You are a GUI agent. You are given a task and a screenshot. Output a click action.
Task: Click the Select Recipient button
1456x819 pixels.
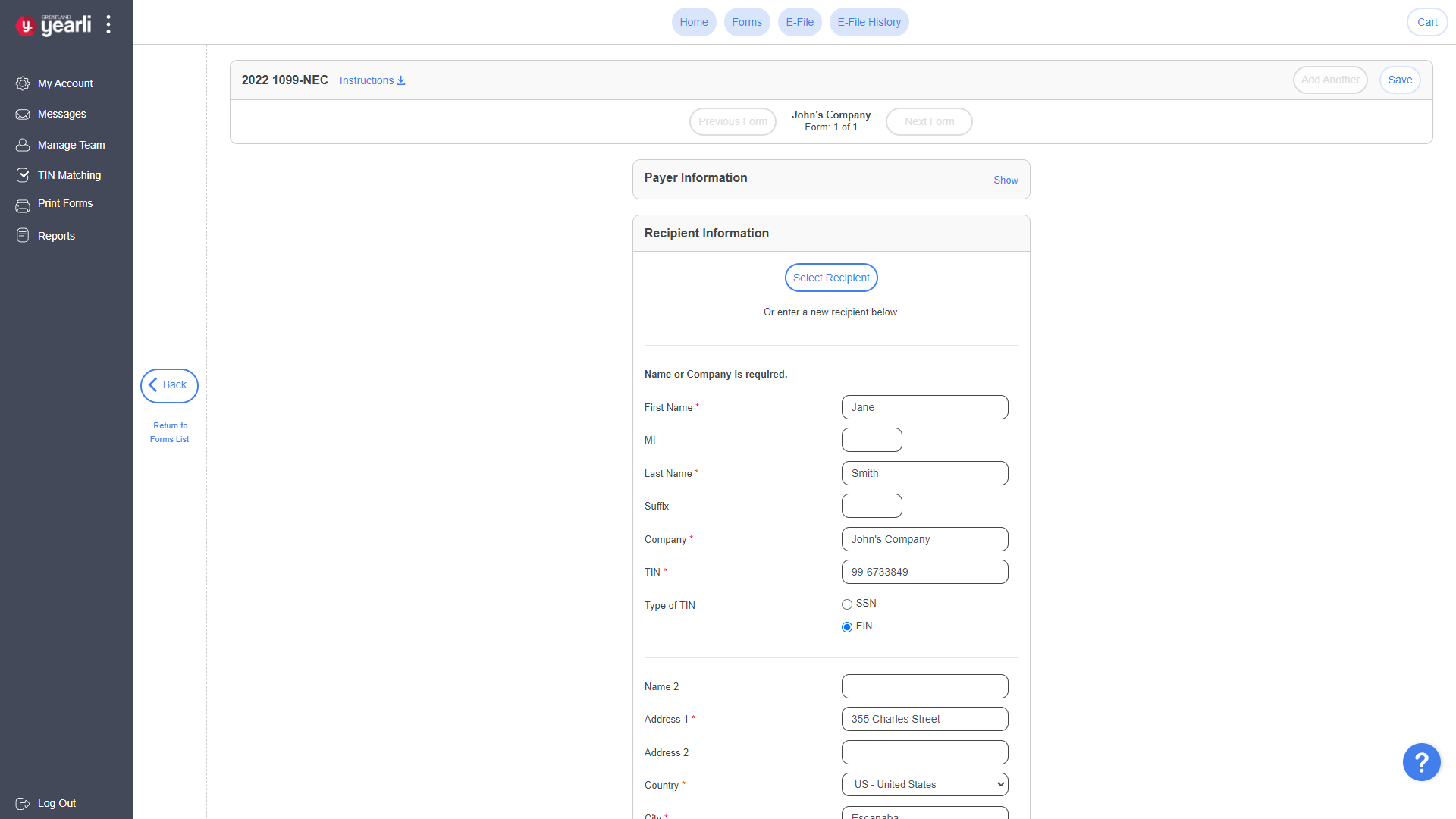coord(831,278)
